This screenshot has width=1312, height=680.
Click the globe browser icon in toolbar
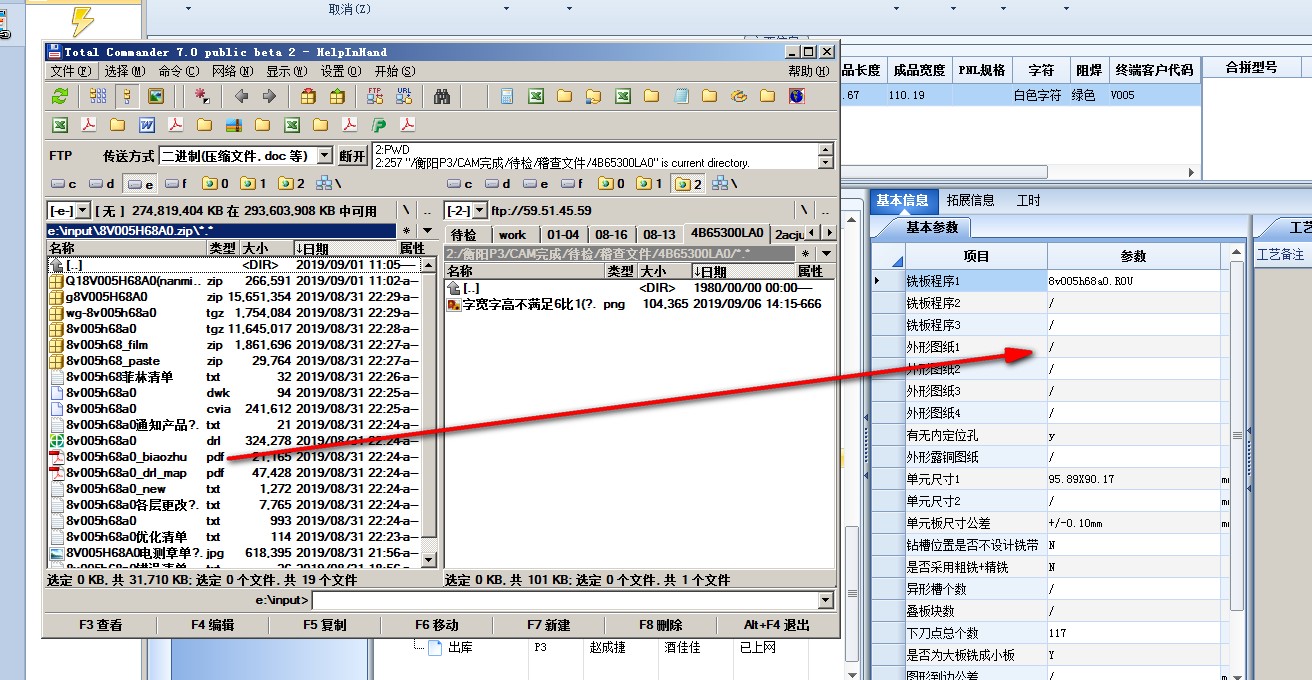[x=796, y=96]
